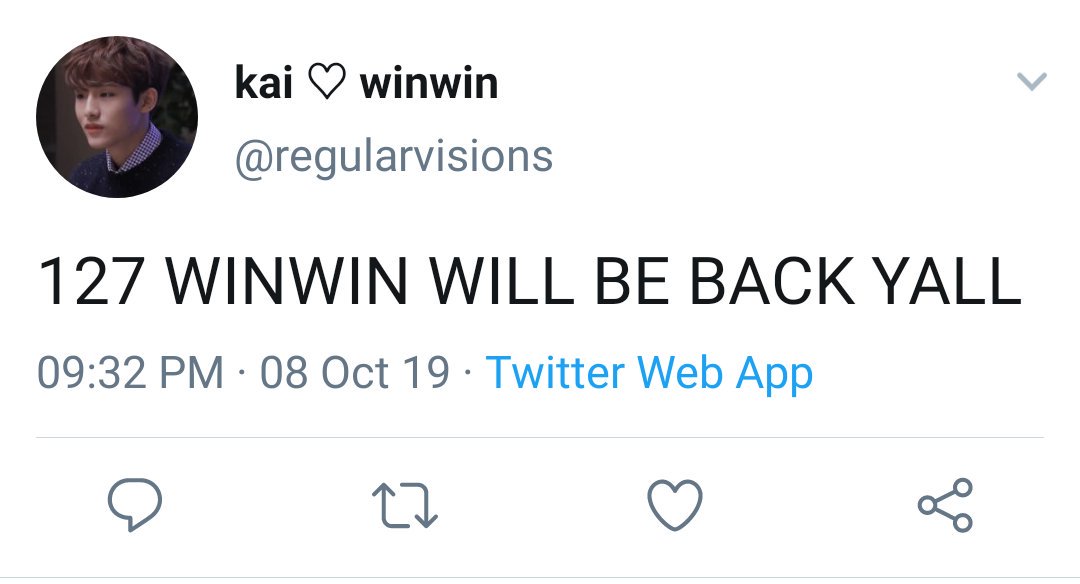
Task: Open profile via the name 'kai'
Action: pyautogui.click(x=264, y=83)
